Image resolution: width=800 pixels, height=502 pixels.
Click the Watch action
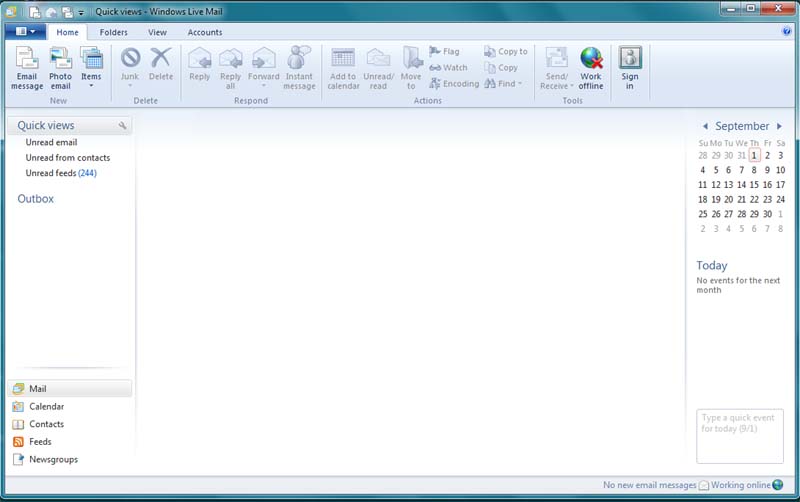coord(448,67)
